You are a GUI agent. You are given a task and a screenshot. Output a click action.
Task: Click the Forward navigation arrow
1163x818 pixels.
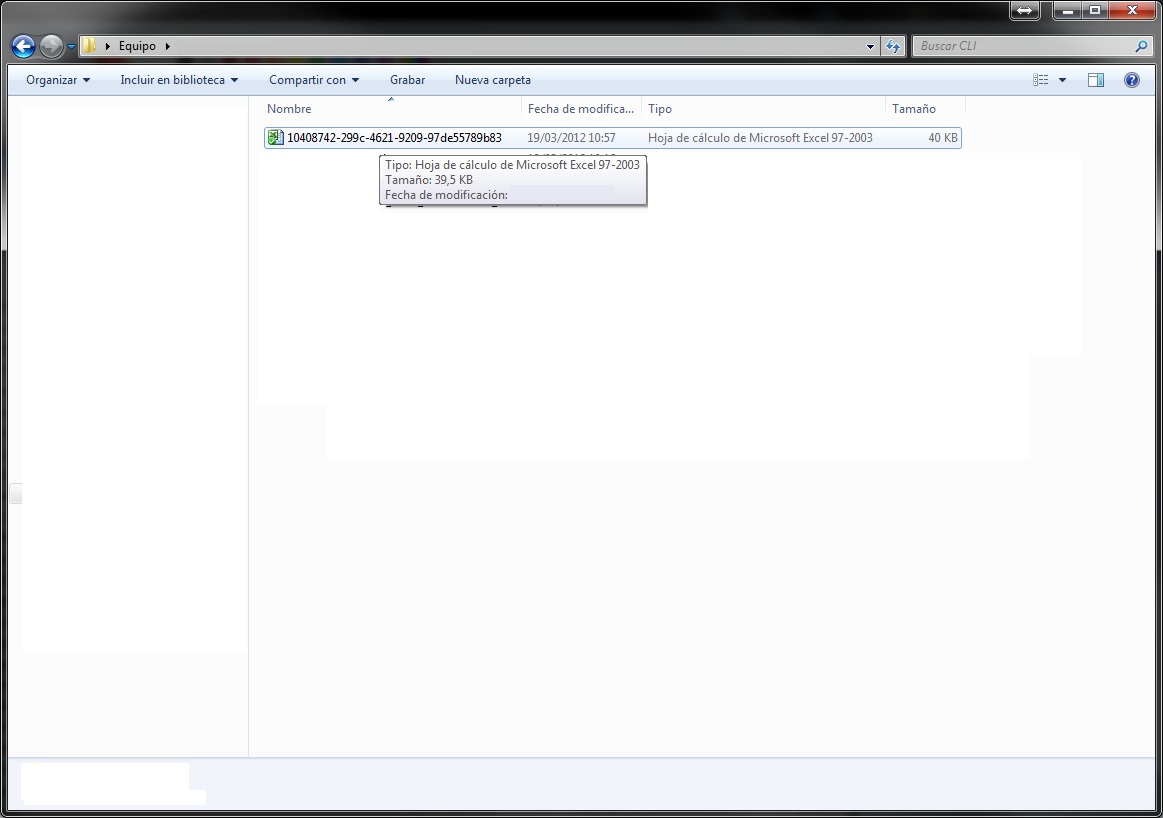pos(51,46)
